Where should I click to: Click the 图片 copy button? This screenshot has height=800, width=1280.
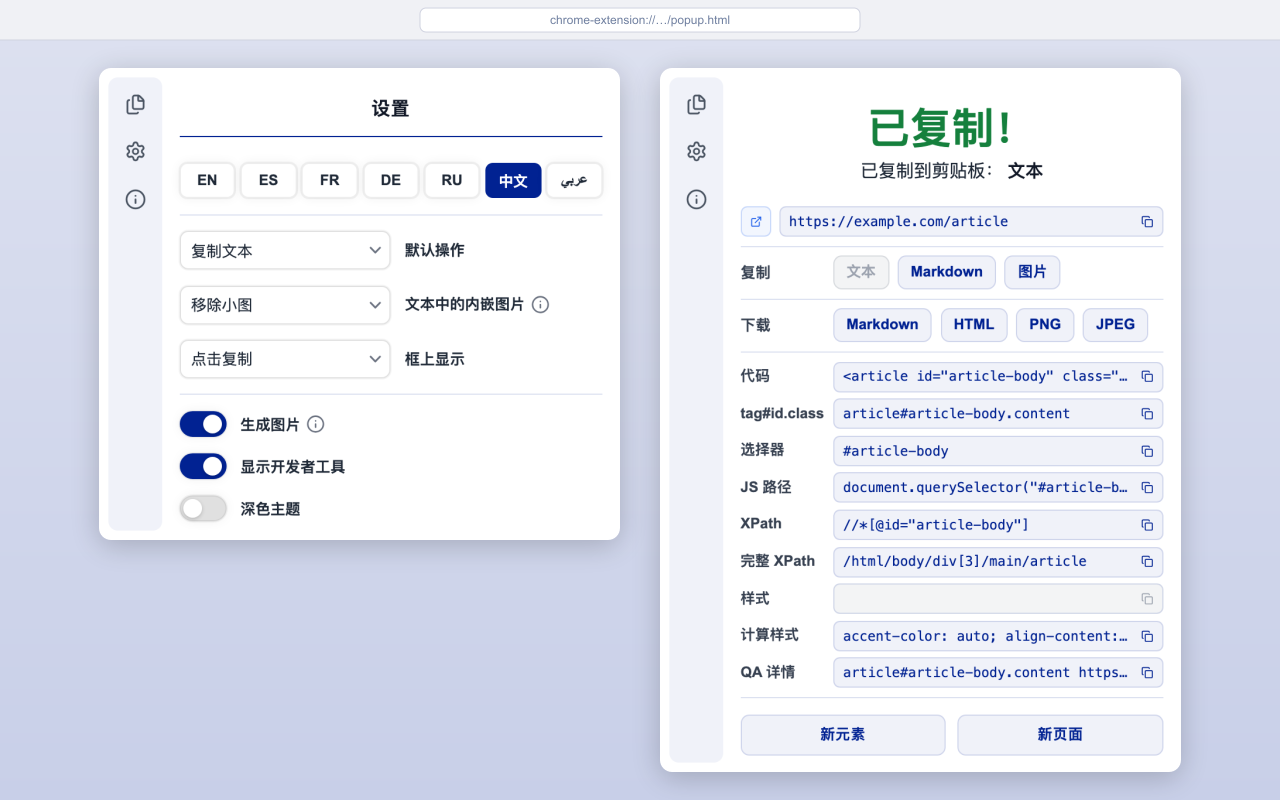coord(1032,272)
